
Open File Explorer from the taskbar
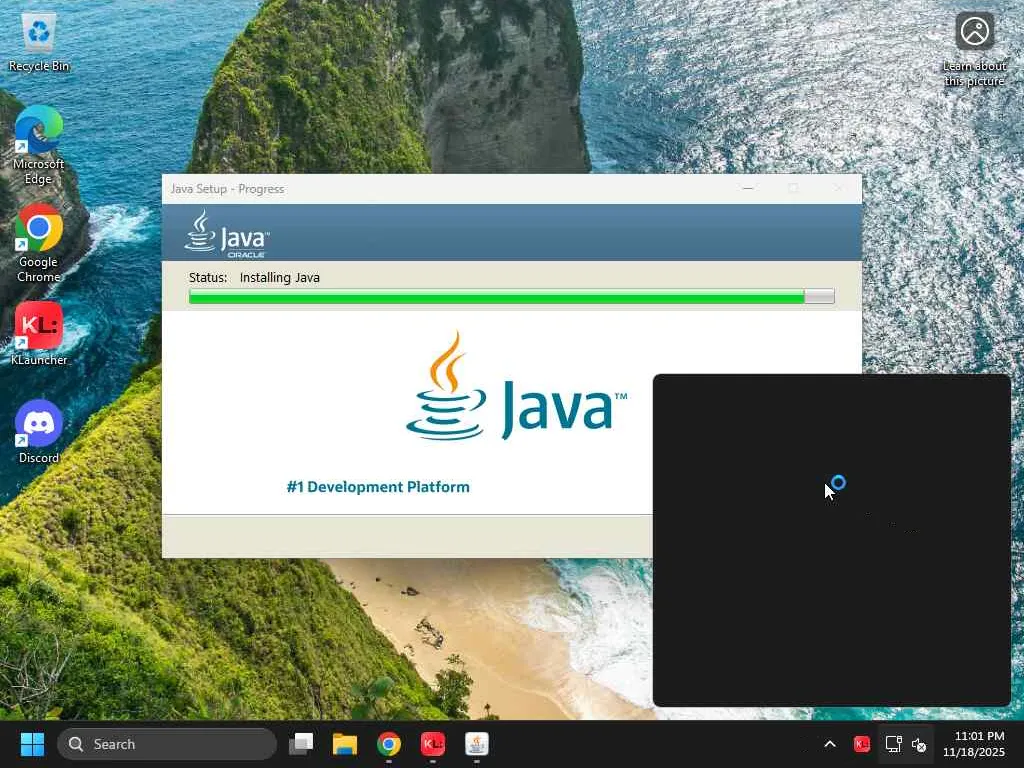(345, 744)
